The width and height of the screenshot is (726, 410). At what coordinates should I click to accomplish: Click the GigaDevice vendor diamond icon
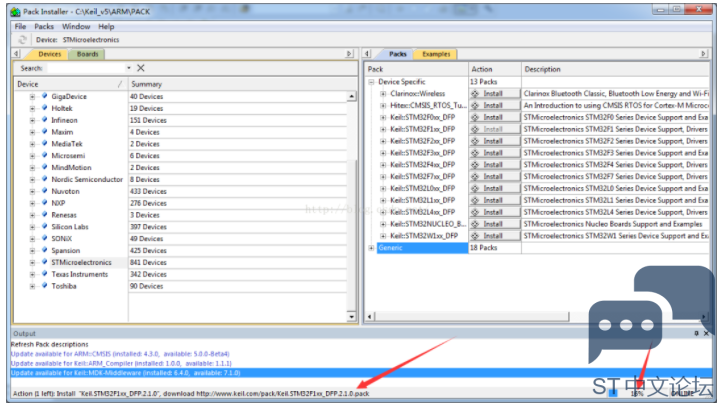coord(44,96)
